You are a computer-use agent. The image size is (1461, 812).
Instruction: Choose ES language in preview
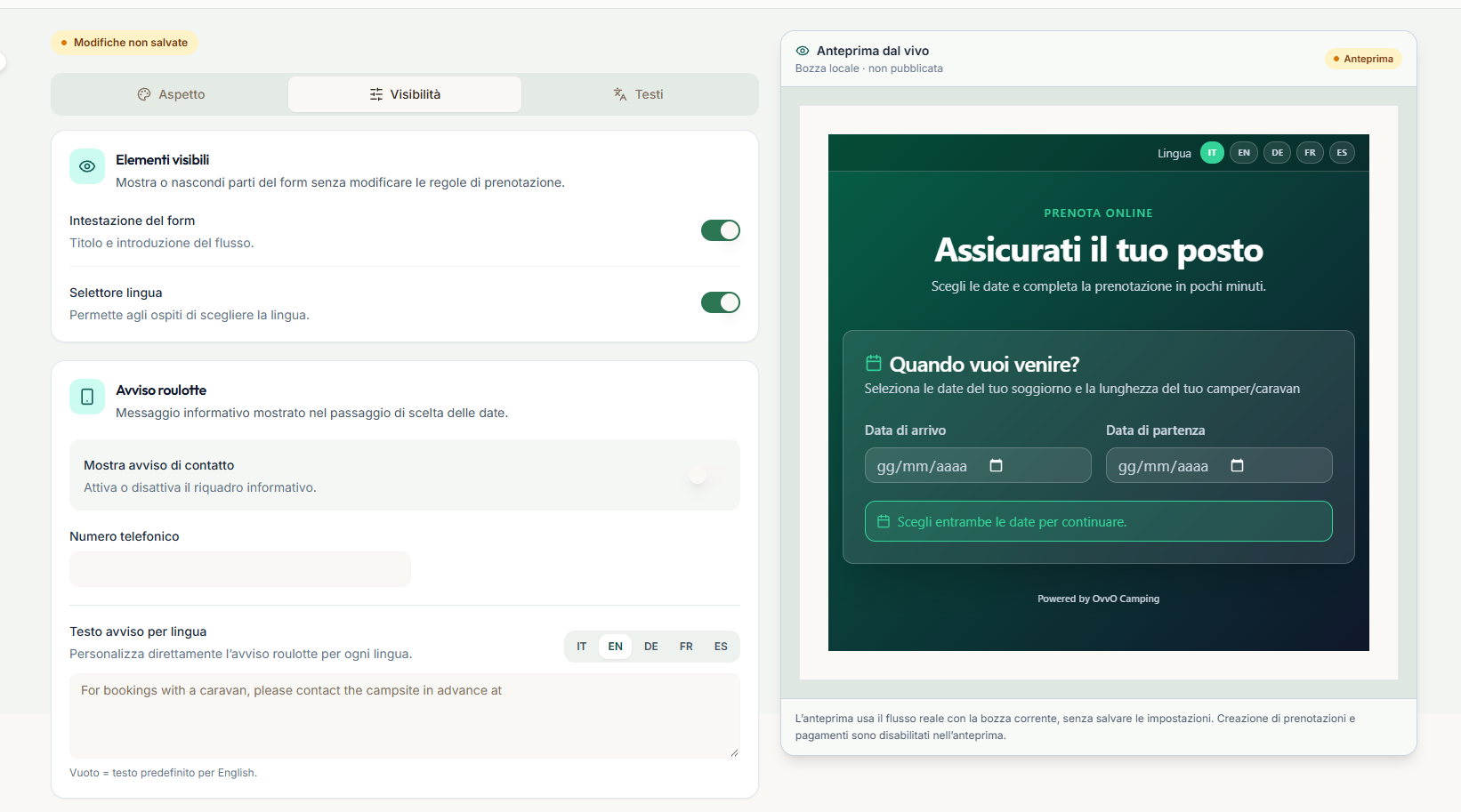[1342, 153]
